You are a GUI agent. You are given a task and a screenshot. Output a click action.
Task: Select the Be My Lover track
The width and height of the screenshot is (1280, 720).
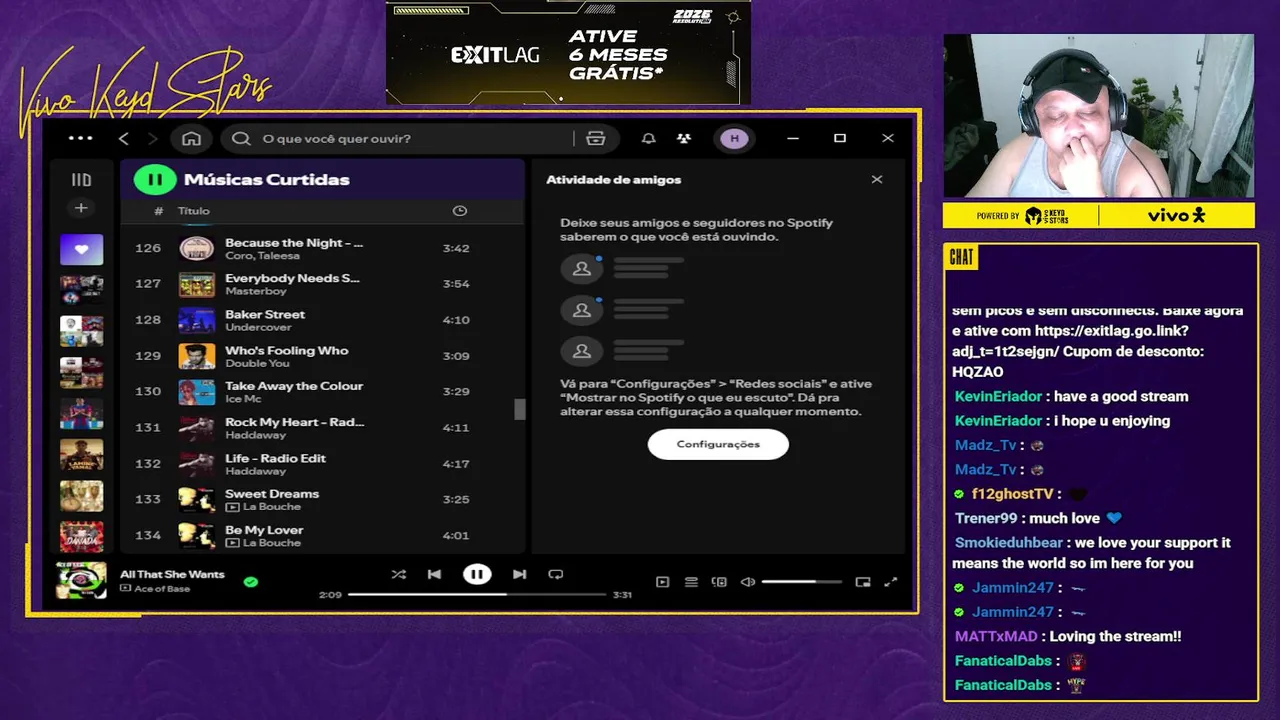(x=322, y=536)
